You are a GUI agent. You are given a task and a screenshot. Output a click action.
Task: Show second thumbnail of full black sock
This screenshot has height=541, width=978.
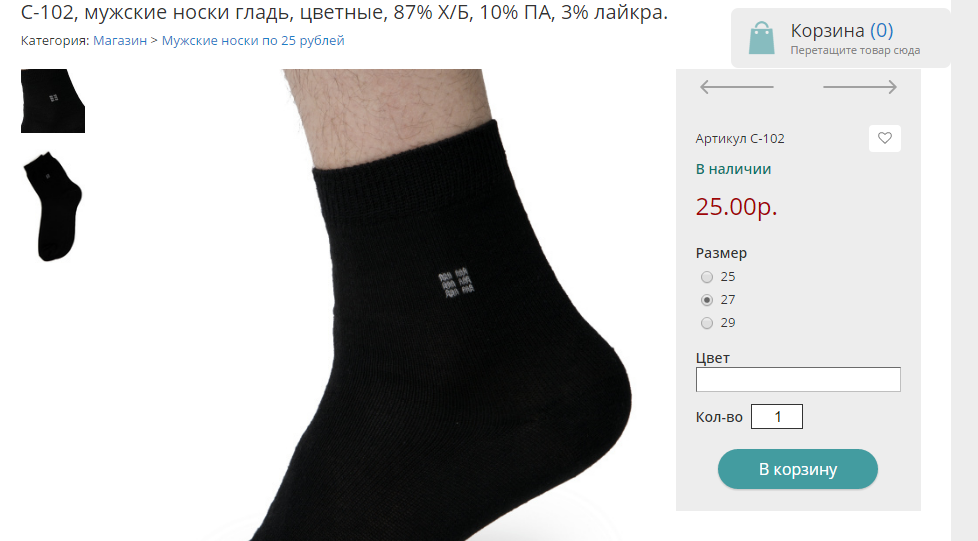pyautogui.click(x=53, y=206)
